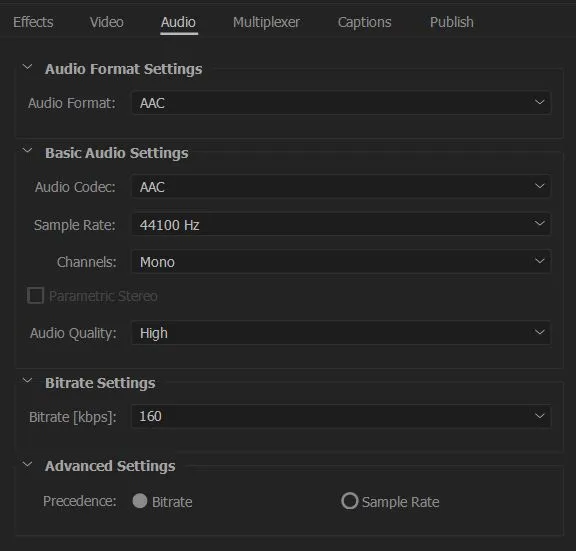Switch to the Publish tab
Viewport: 576px width, 551px height.
[451, 22]
